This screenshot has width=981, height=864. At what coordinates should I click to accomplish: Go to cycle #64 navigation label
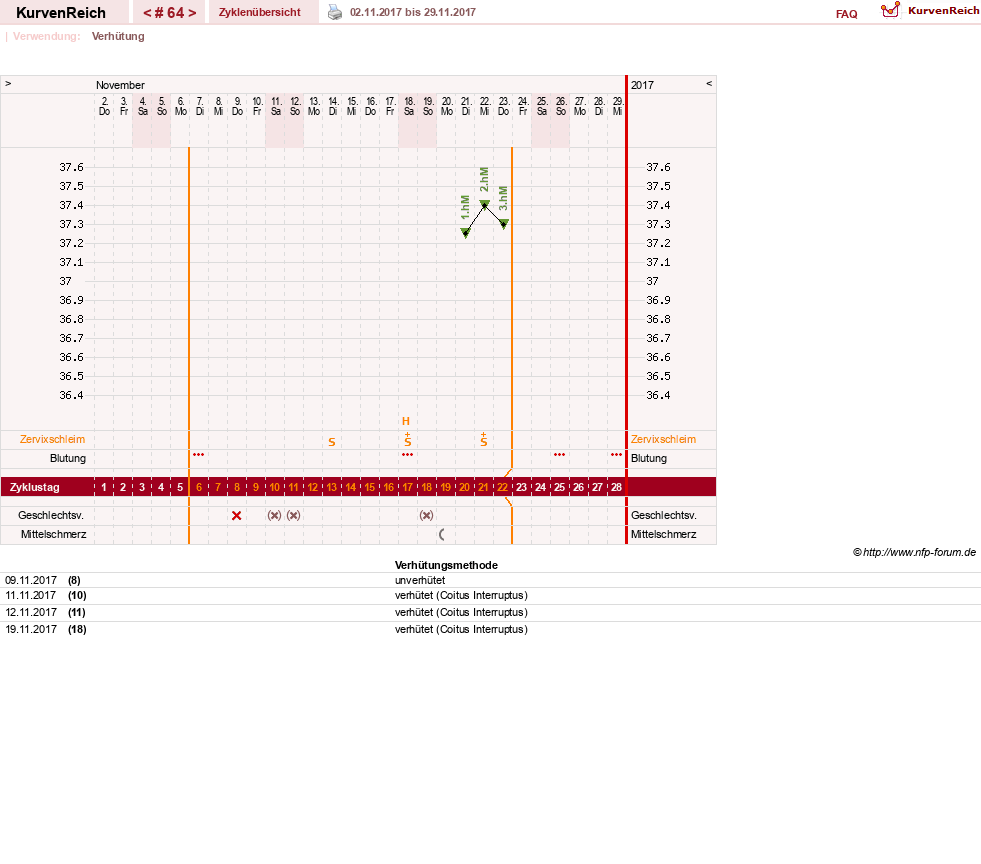[x=170, y=13]
